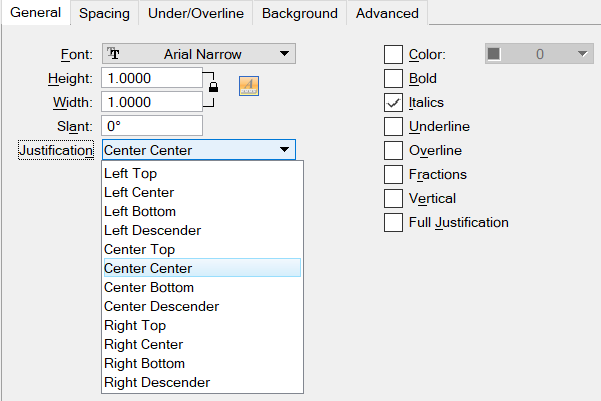Collapse the Justification dropdown arrow

[x=284, y=150]
